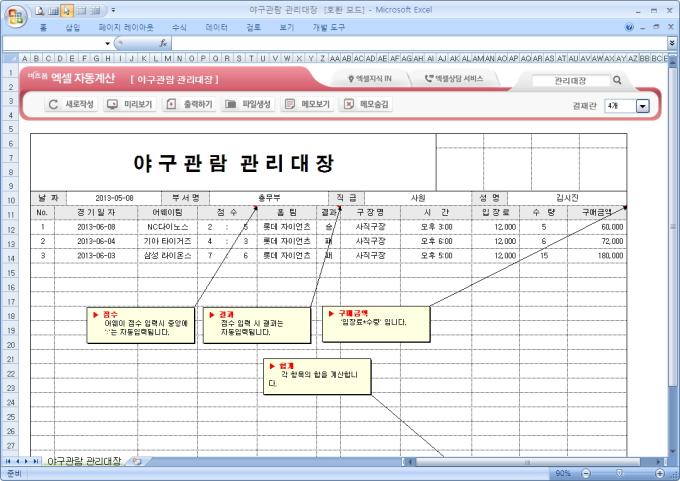Click the 90% zoom level in status bar

pyautogui.click(x=563, y=473)
